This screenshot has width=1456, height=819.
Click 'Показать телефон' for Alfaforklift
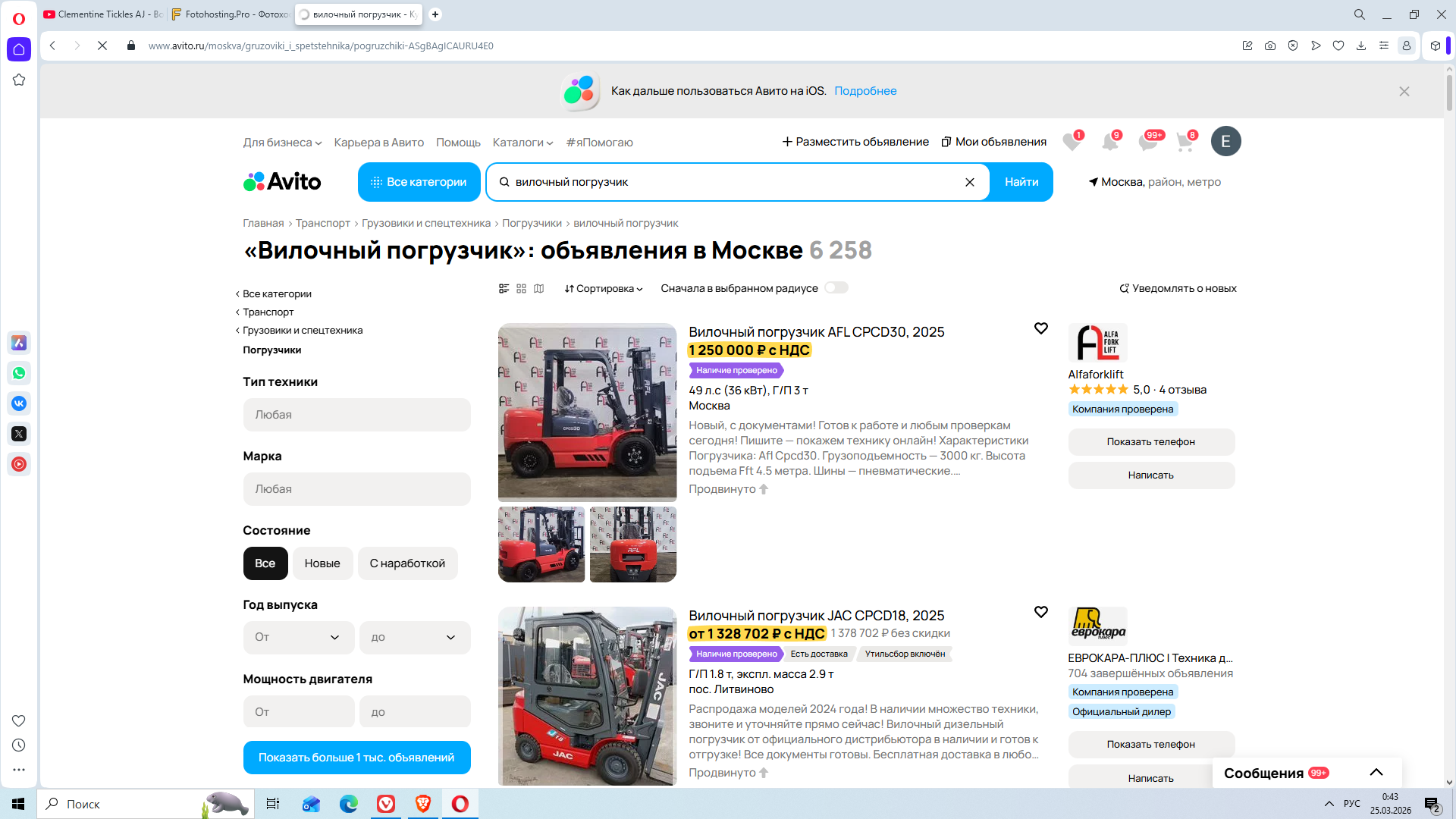point(1150,442)
